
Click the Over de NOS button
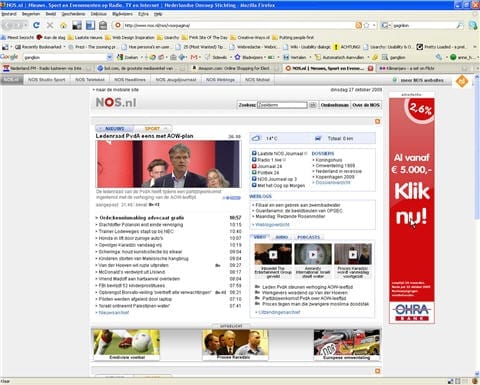[x=366, y=105]
